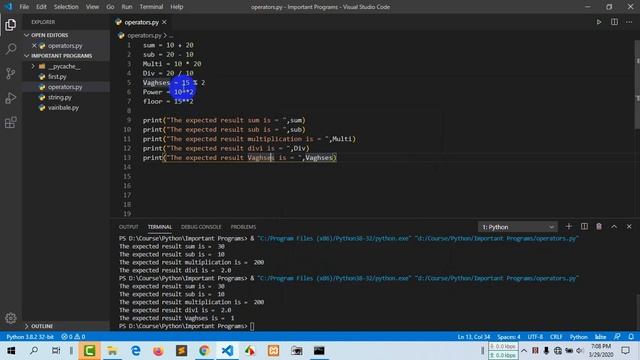
Task: Collapse the Open Editors section
Action: 27,36
